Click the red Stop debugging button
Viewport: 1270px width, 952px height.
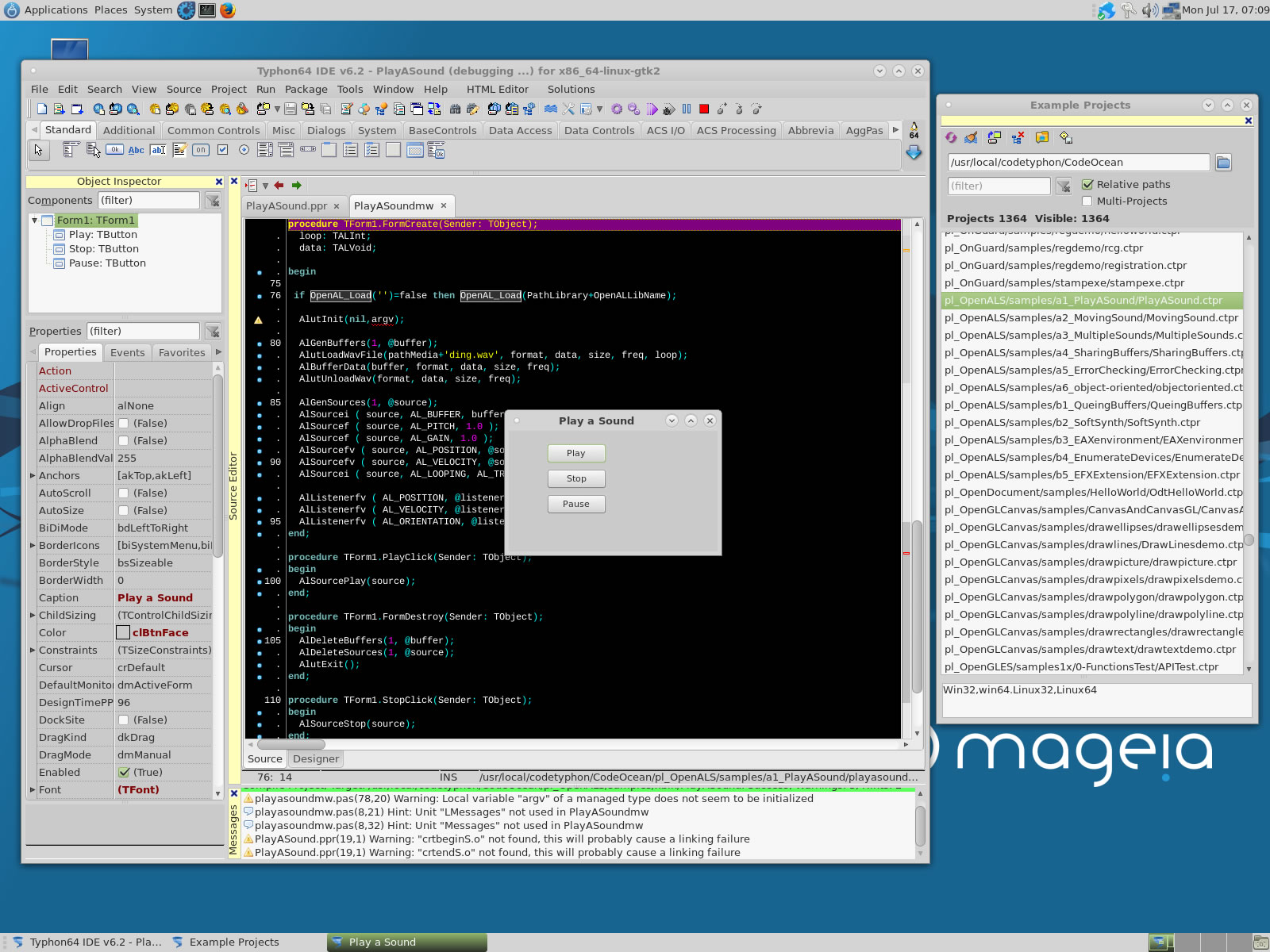click(704, 109)
